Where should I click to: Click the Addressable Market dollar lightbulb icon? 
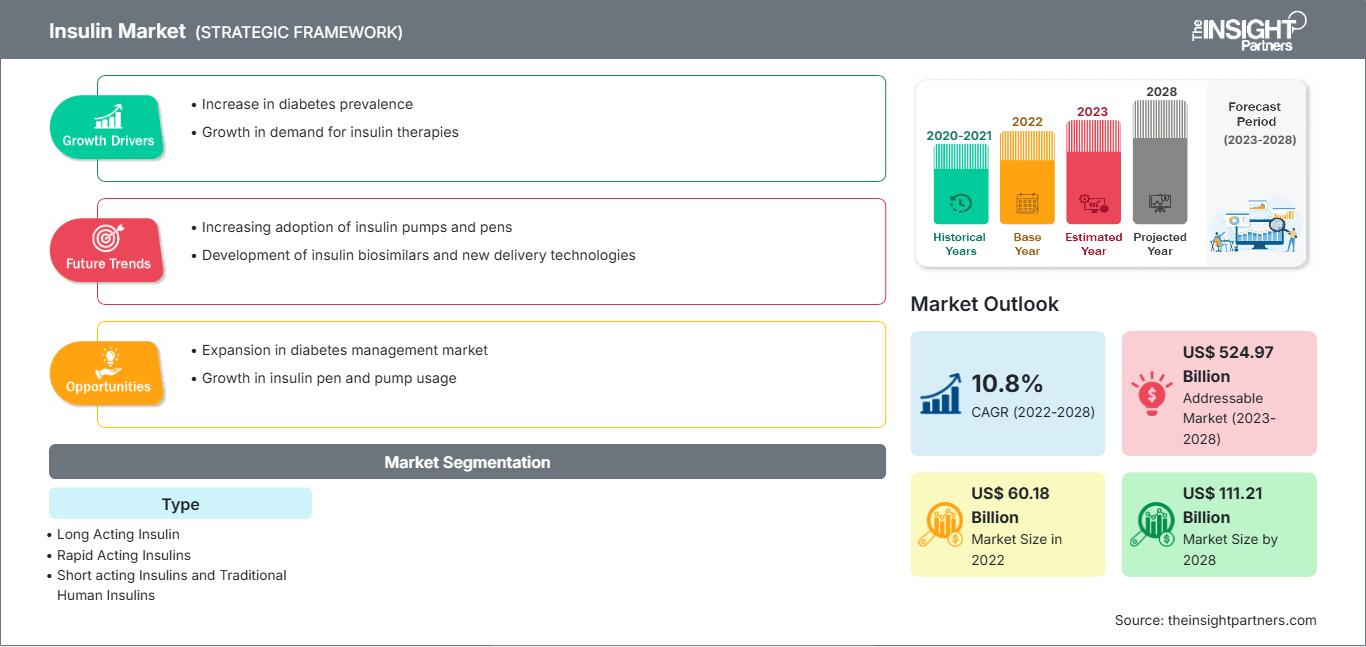(1153, 393)
